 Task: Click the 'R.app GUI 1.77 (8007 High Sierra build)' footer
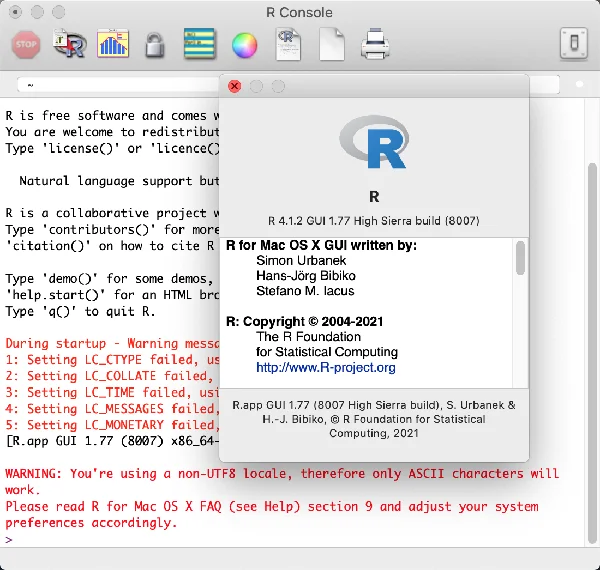pyautogui.click(x=373, y=419)
